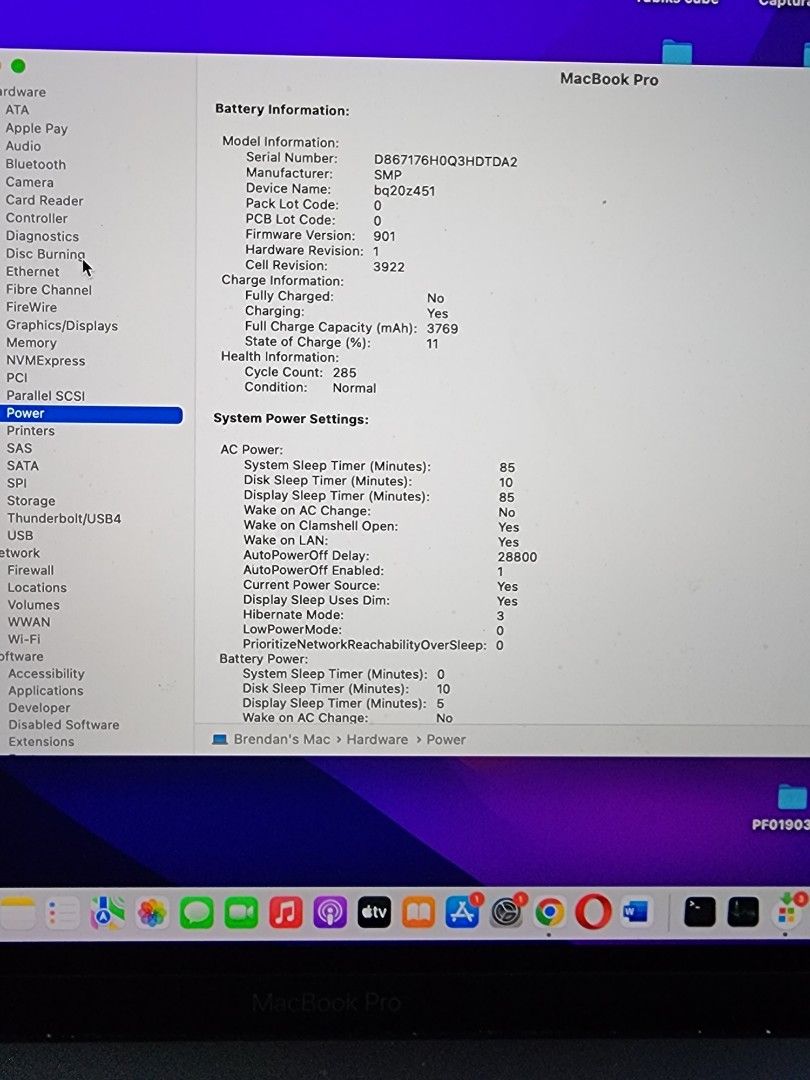Select Volumes under Network
Screen dimensions: 810x1080
pos(34,605)
